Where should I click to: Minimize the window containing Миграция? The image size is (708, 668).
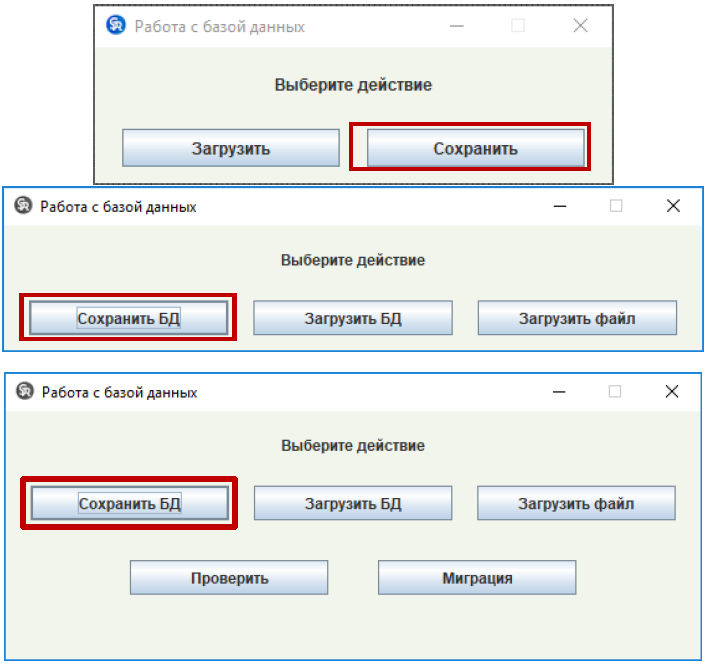(x=559, y=391)
